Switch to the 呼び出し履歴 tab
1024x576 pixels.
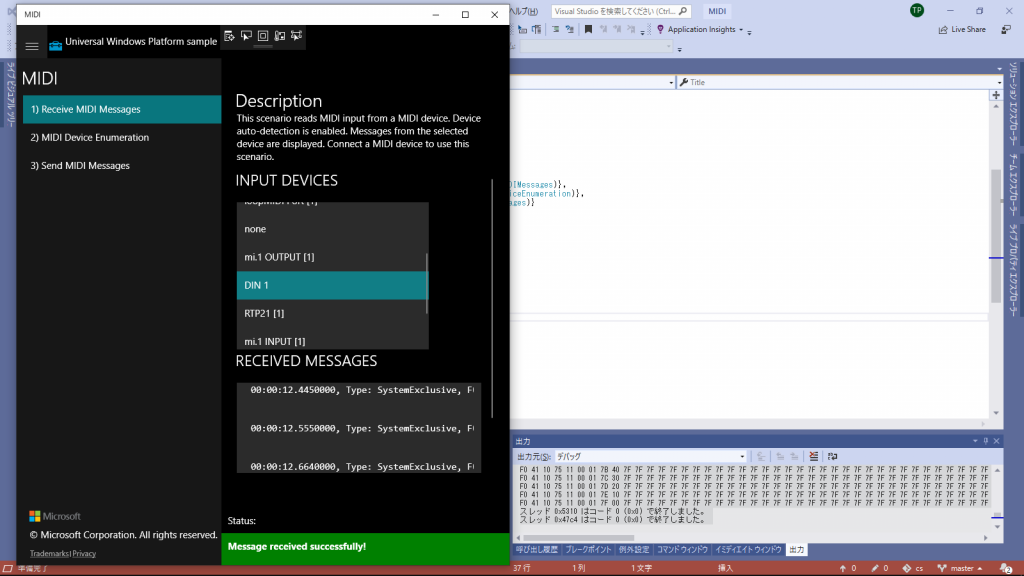coord(537,550)
